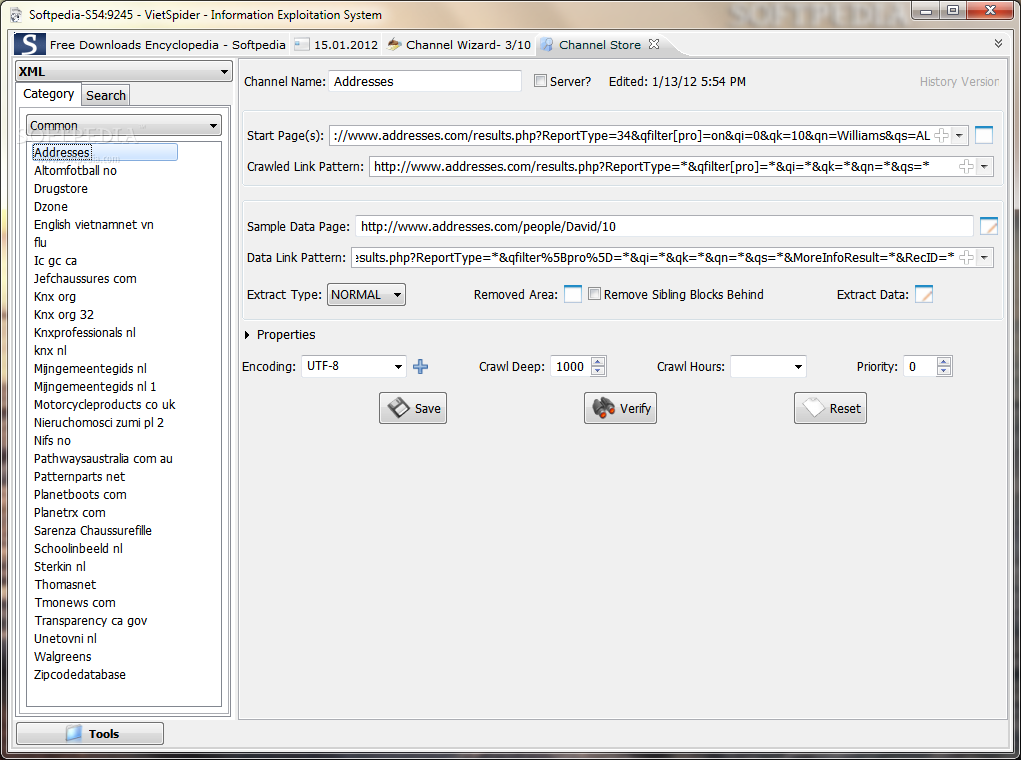Viewport: 1021px width, 760px height.
Task: Select Pathwaysaustralia com au channel
Action: coord(104,458)
